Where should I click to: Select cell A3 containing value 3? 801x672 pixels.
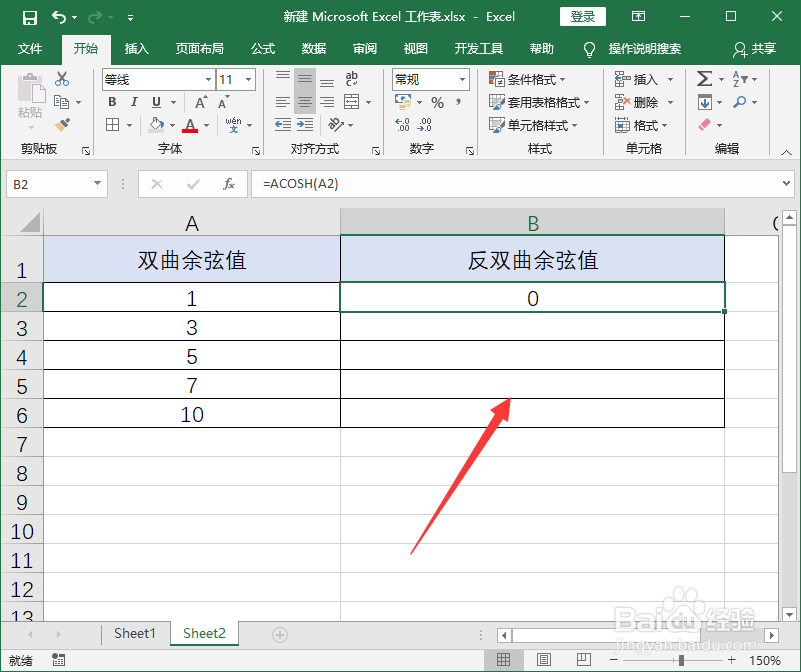tap(192, 326)
